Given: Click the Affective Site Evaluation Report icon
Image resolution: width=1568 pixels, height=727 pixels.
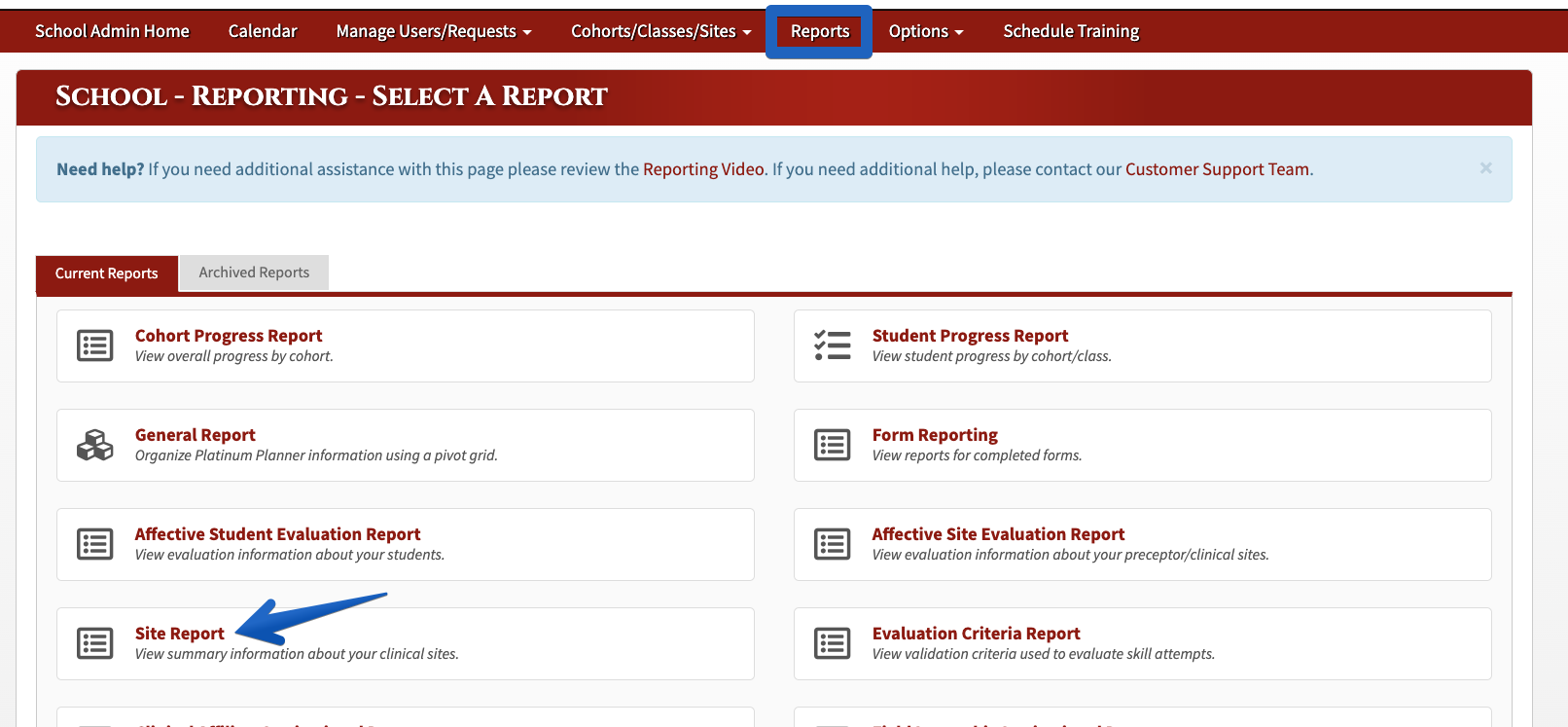Looking at the screenshot, I should point(833,544).
